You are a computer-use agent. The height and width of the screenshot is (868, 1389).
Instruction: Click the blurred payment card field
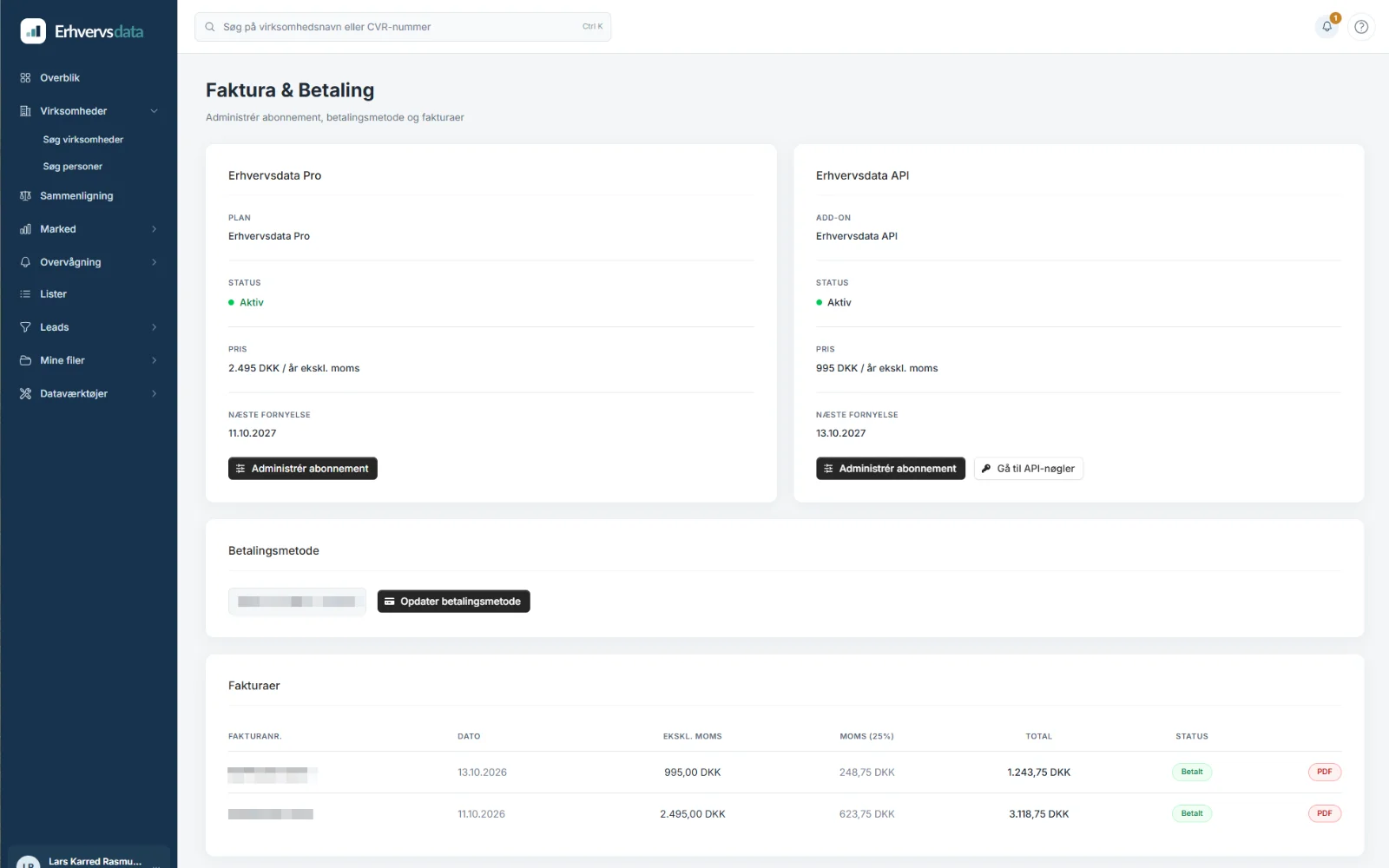pyautogui.click(x=297, y=602)
